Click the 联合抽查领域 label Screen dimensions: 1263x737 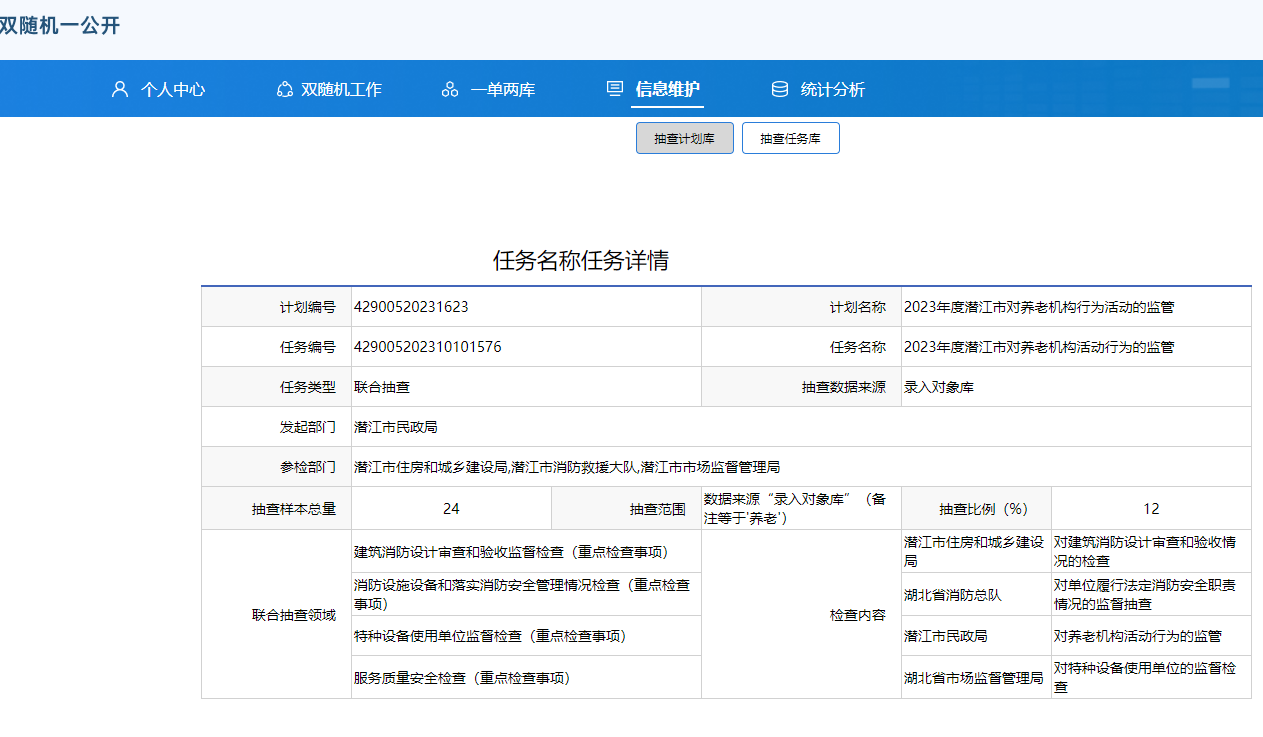click(x=294, y=615)
